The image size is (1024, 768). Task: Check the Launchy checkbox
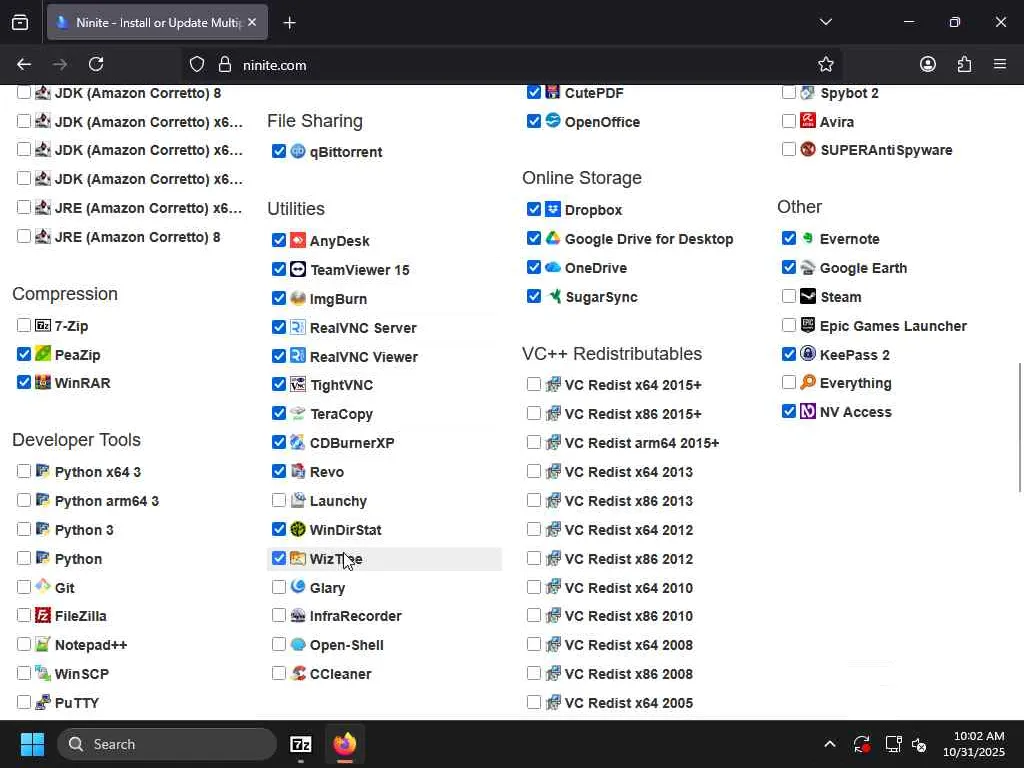[x=279, y=500]
